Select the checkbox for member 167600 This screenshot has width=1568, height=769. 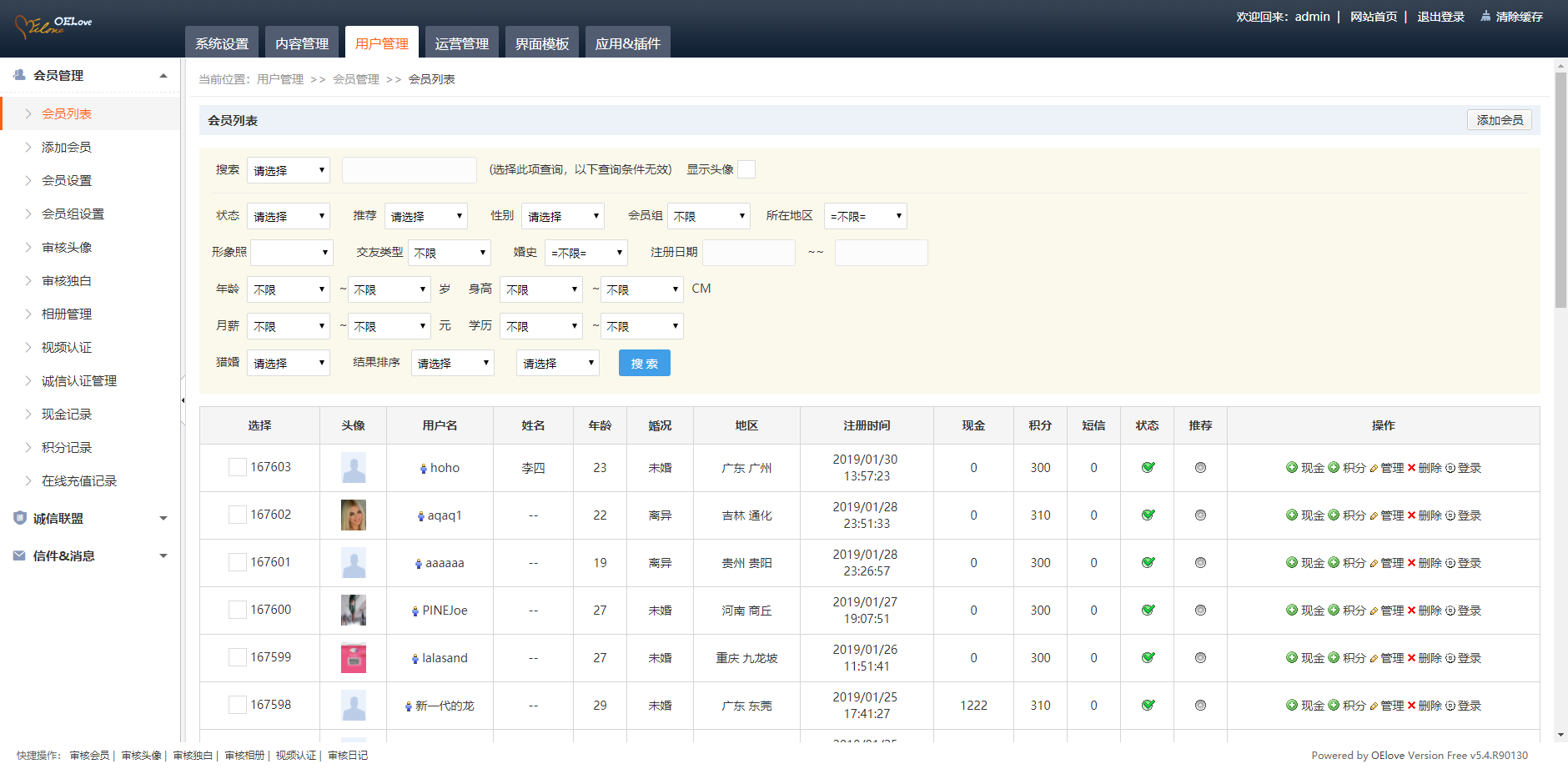click(238, 610)
